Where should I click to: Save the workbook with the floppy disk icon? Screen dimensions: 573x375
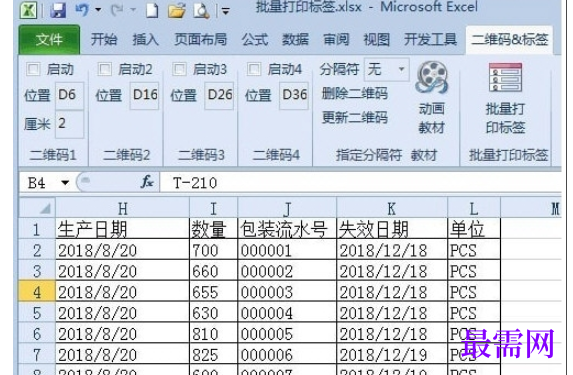pos(58,10)
